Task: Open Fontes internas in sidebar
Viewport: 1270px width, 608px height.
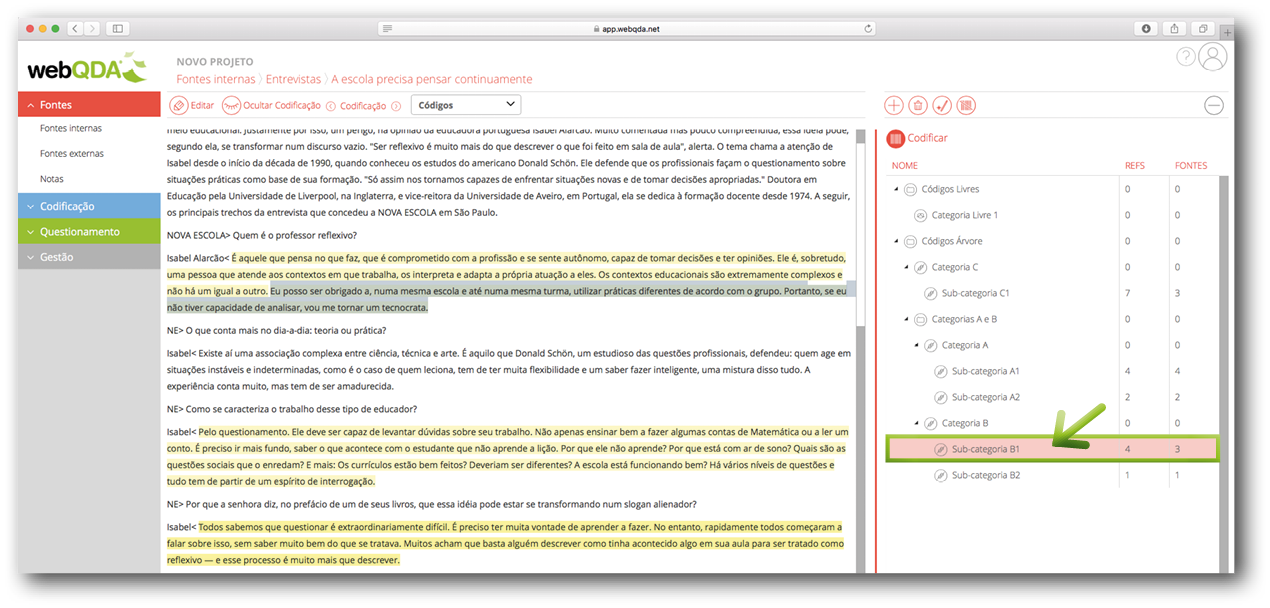Action: pyautogui.click(x=71, y=128)
